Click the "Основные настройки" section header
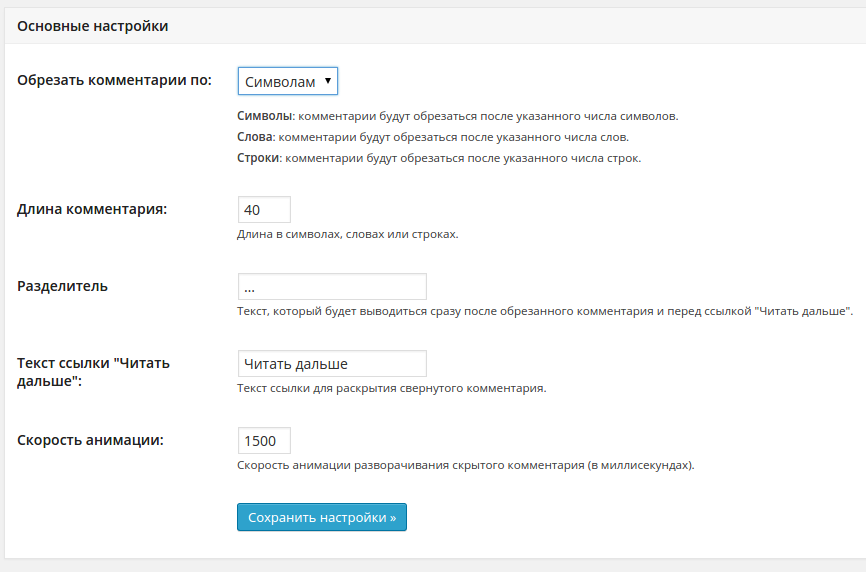The image size is (866, 572). point(93,26)
